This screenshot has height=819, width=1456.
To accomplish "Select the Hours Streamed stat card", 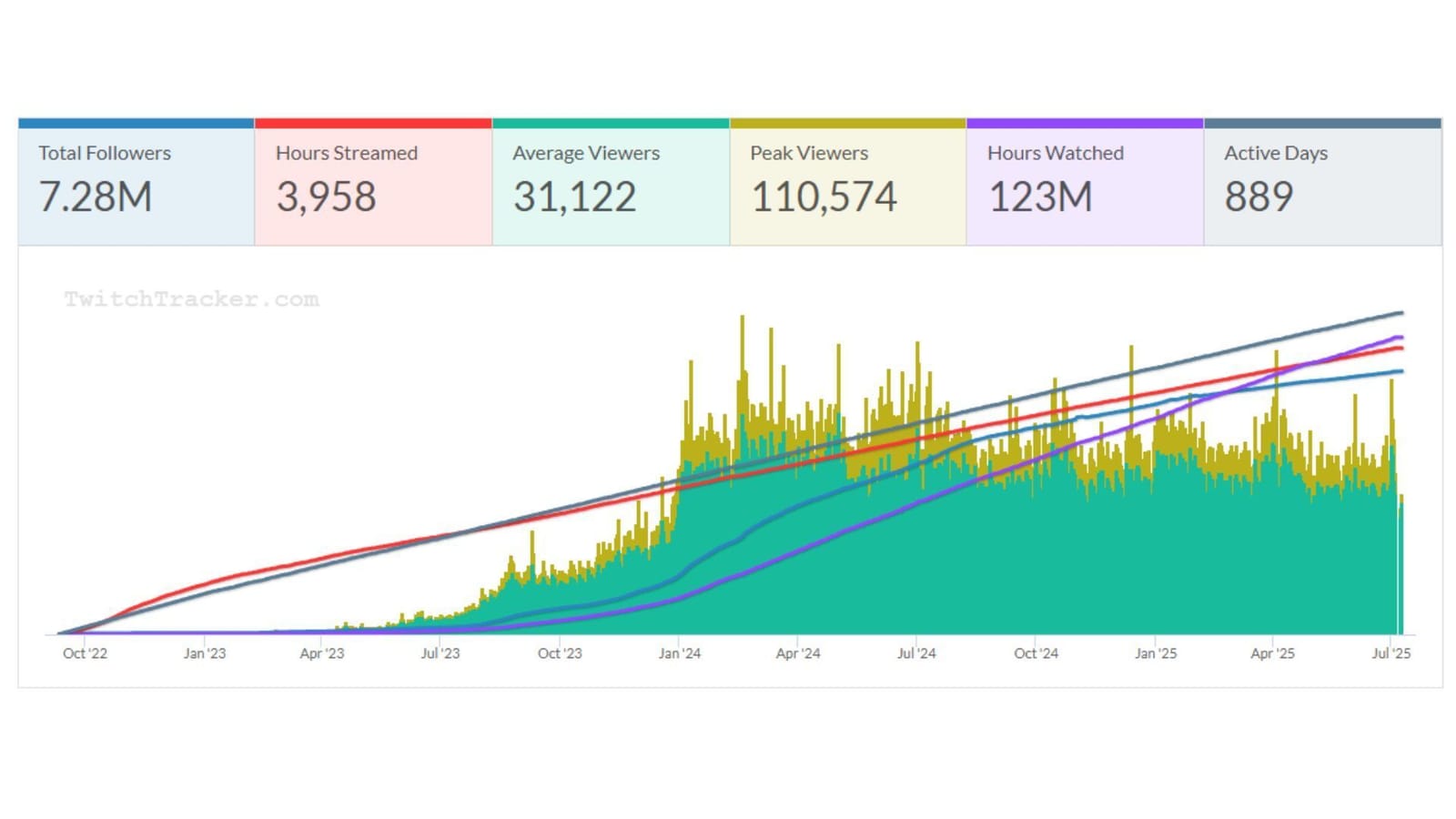I will [x=373, y=183].
